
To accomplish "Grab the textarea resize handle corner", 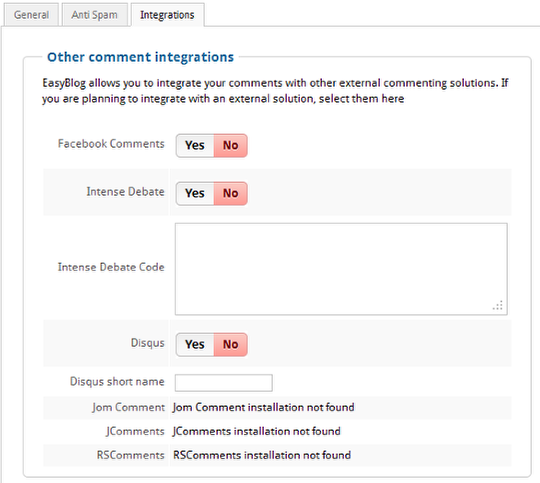I will [498, 306].
